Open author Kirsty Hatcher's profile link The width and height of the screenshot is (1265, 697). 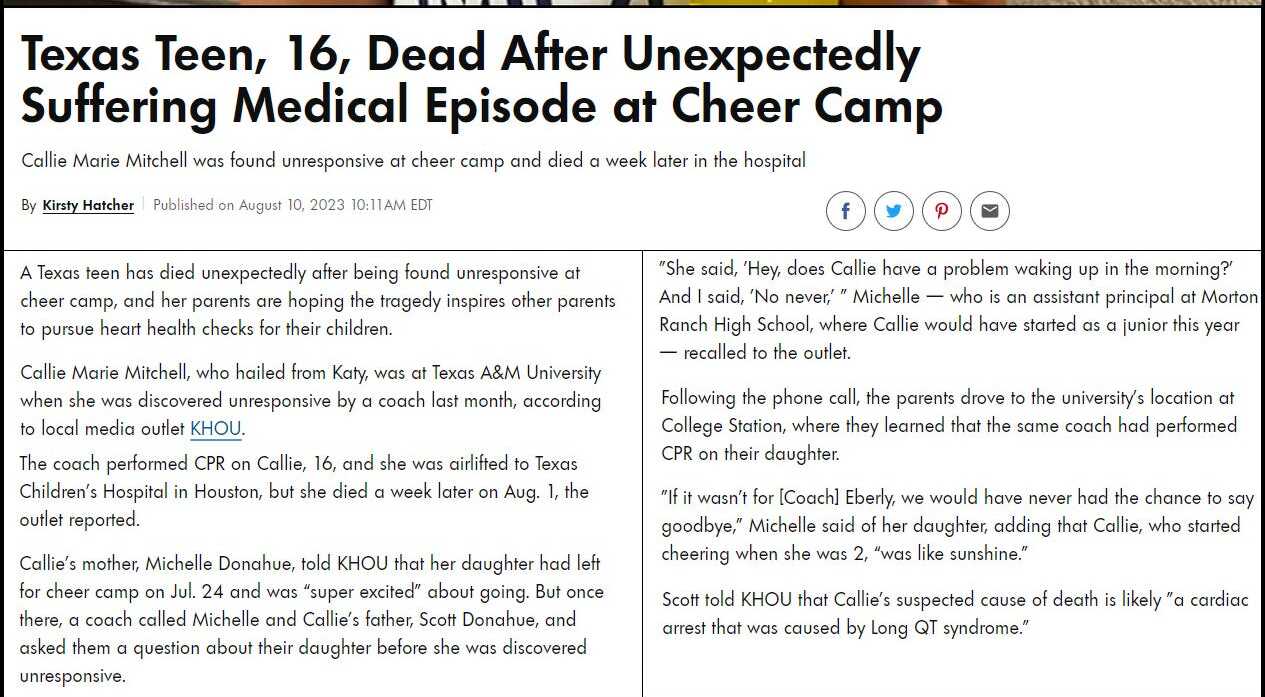(88, 205)
